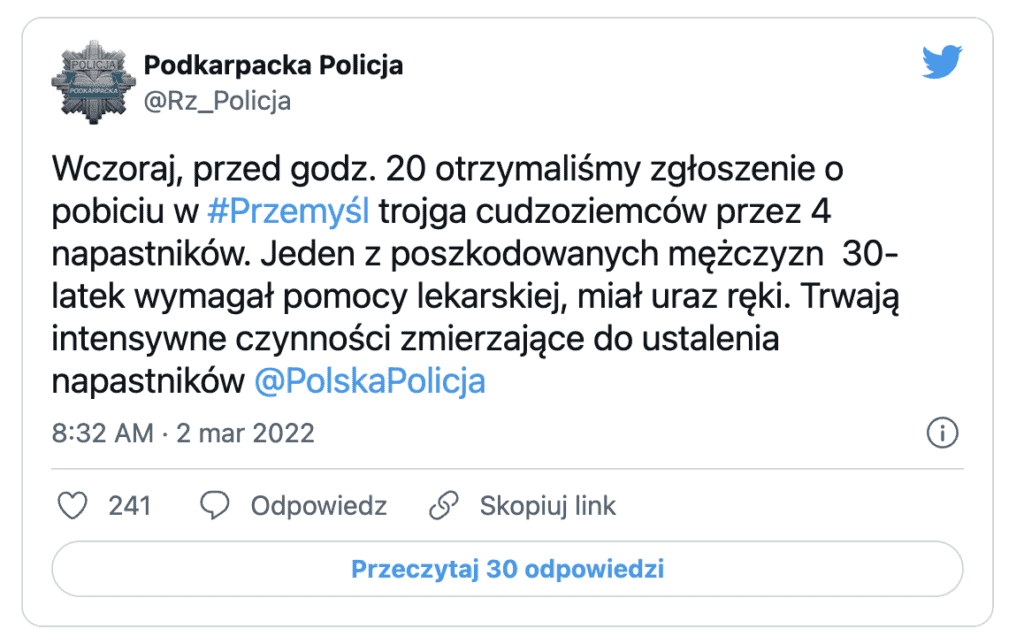Click the Odpowiedz reply label

click(x=319, y=506)
